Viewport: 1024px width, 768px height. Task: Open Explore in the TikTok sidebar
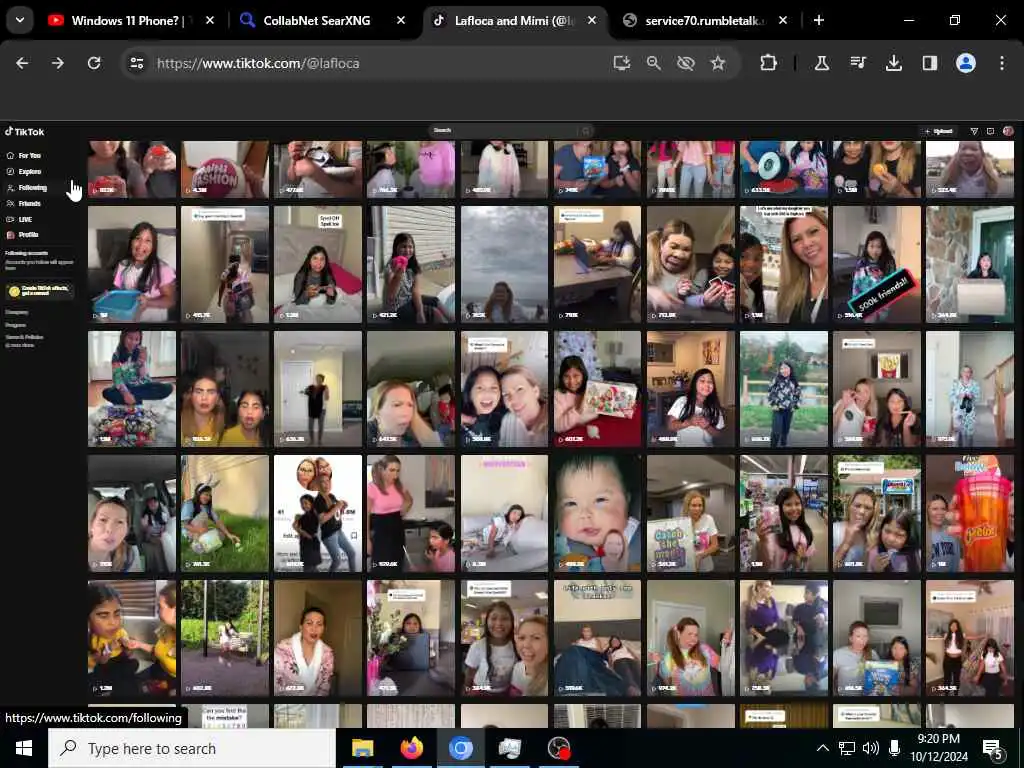click(24, 172)
